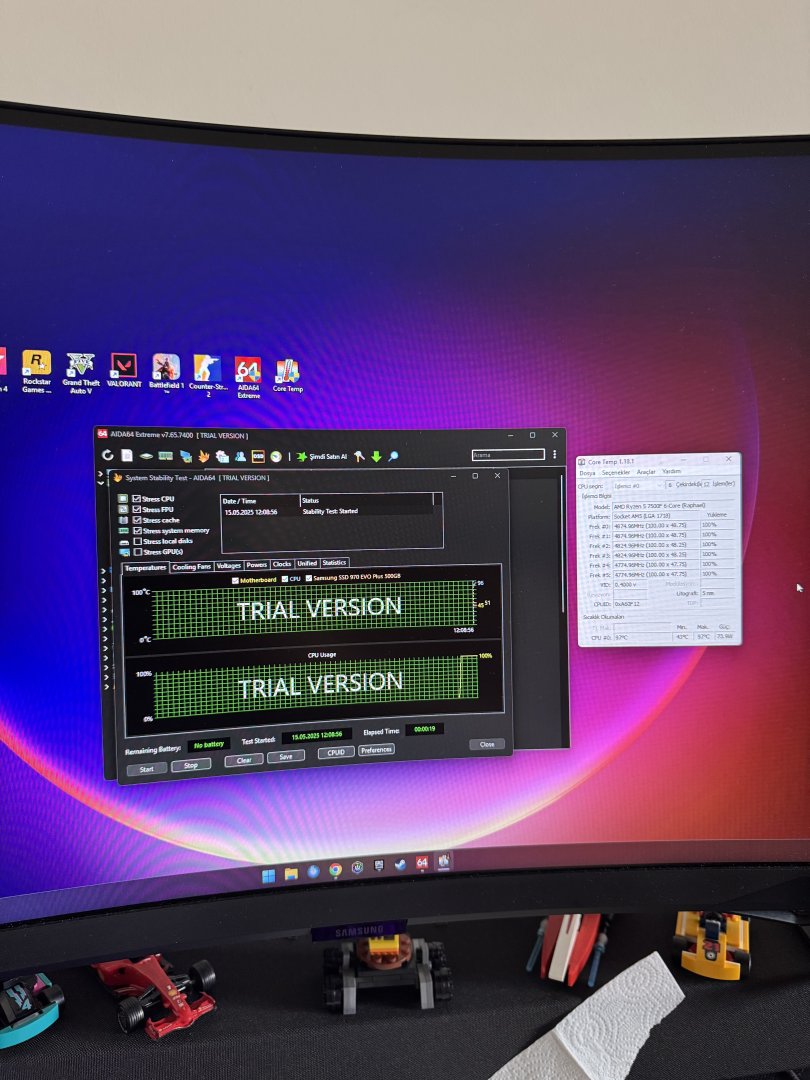
Task: Click the memory module icon in AIDA64 toolbar
Action: click(165, 456)
